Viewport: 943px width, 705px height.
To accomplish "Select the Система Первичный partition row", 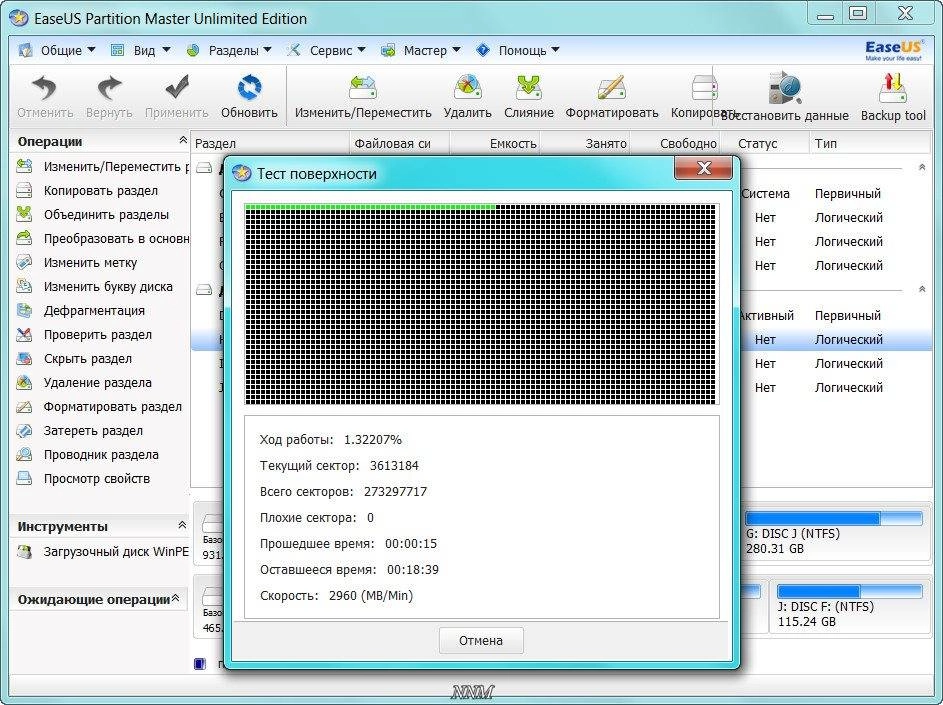I will 836,194.
